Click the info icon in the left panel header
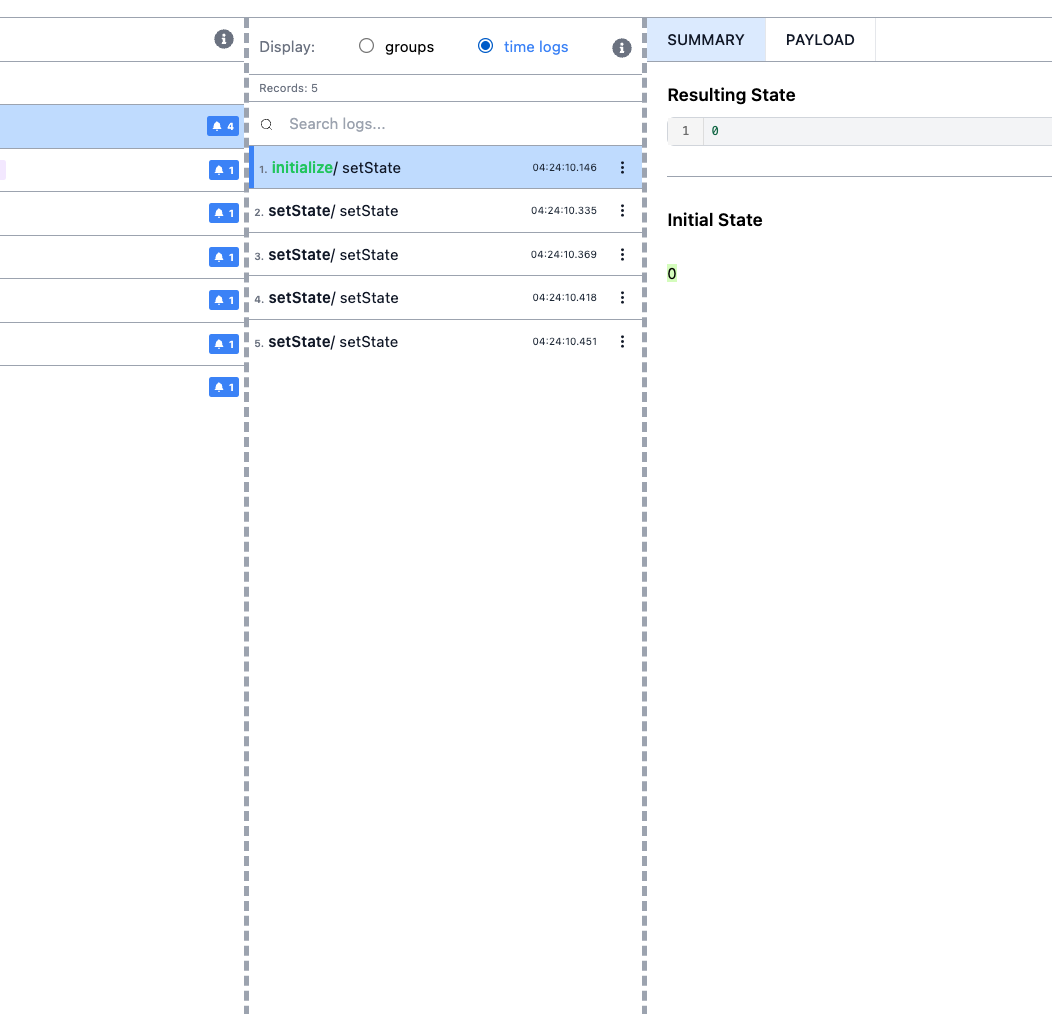The height and width of the screenshot is (1014, 1052). (x=224, y=39)
